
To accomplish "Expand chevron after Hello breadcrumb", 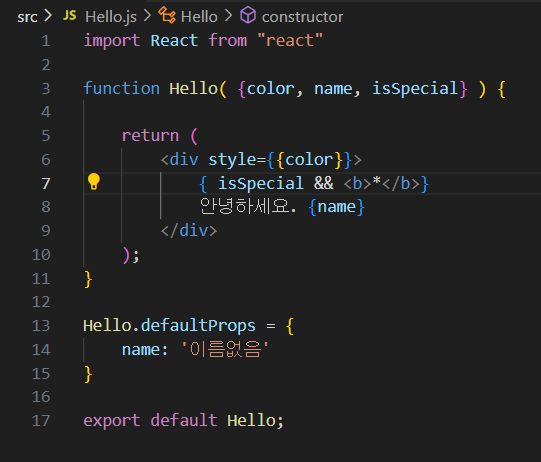I will pyautogui.click(x=228, y=16).
